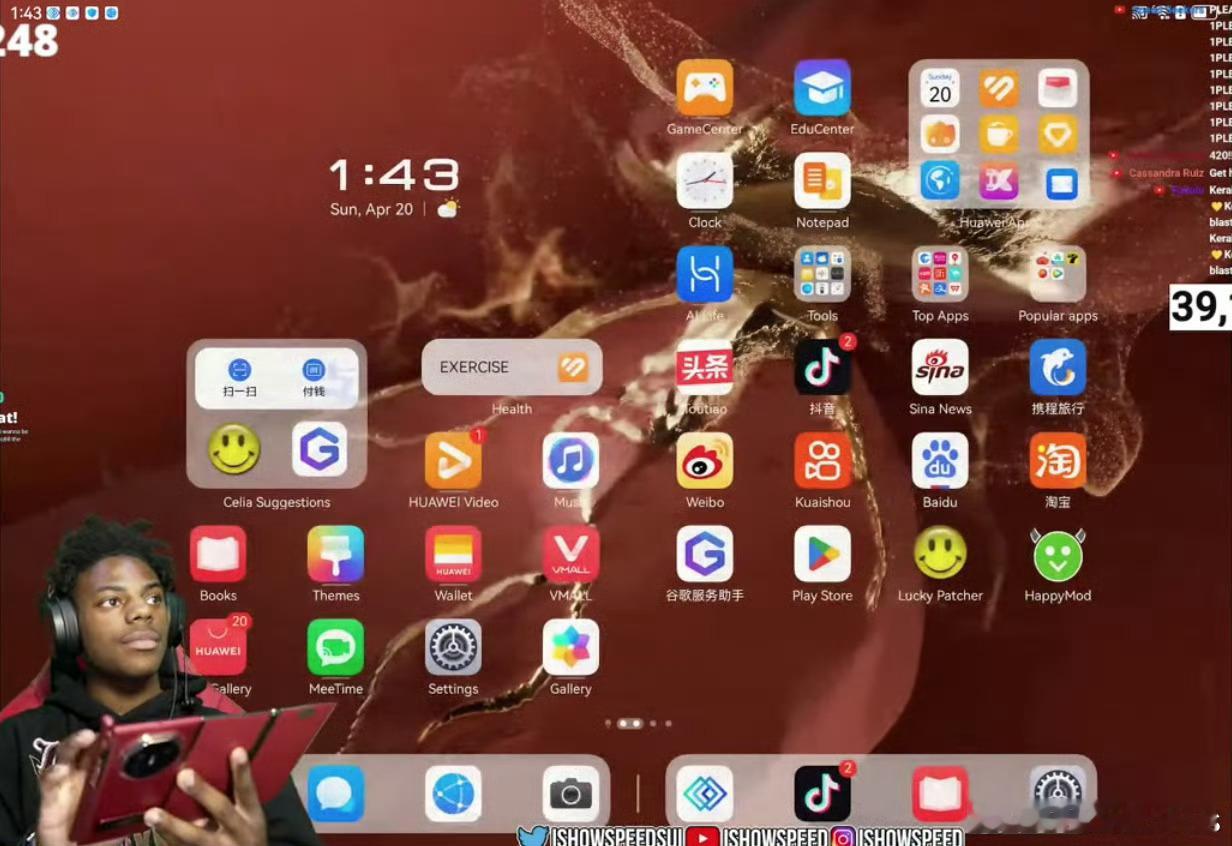
Task: Open the EduCenter app
Action: pos(822,88)
